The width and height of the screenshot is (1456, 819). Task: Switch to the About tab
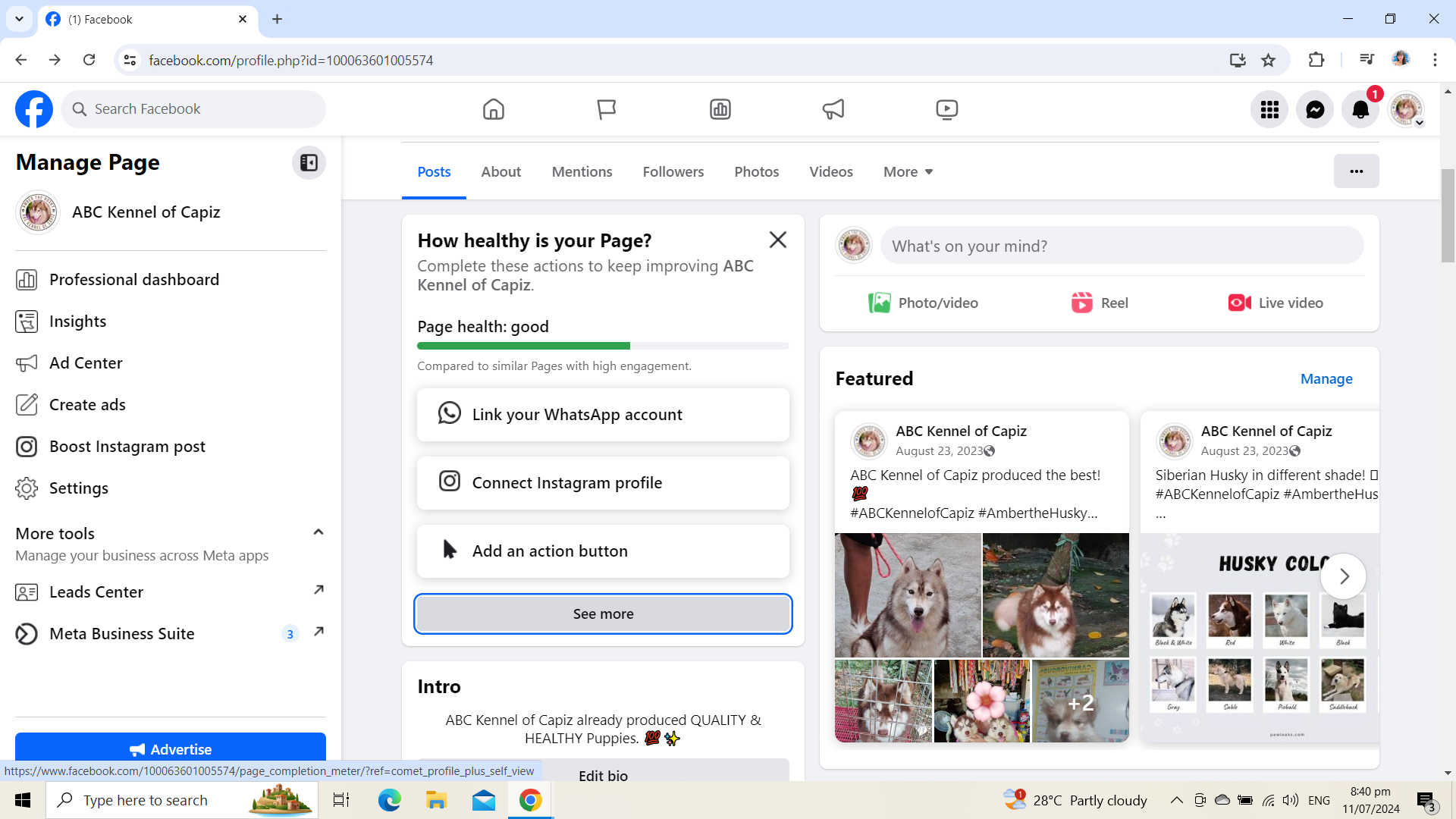(x=500, y=172)
